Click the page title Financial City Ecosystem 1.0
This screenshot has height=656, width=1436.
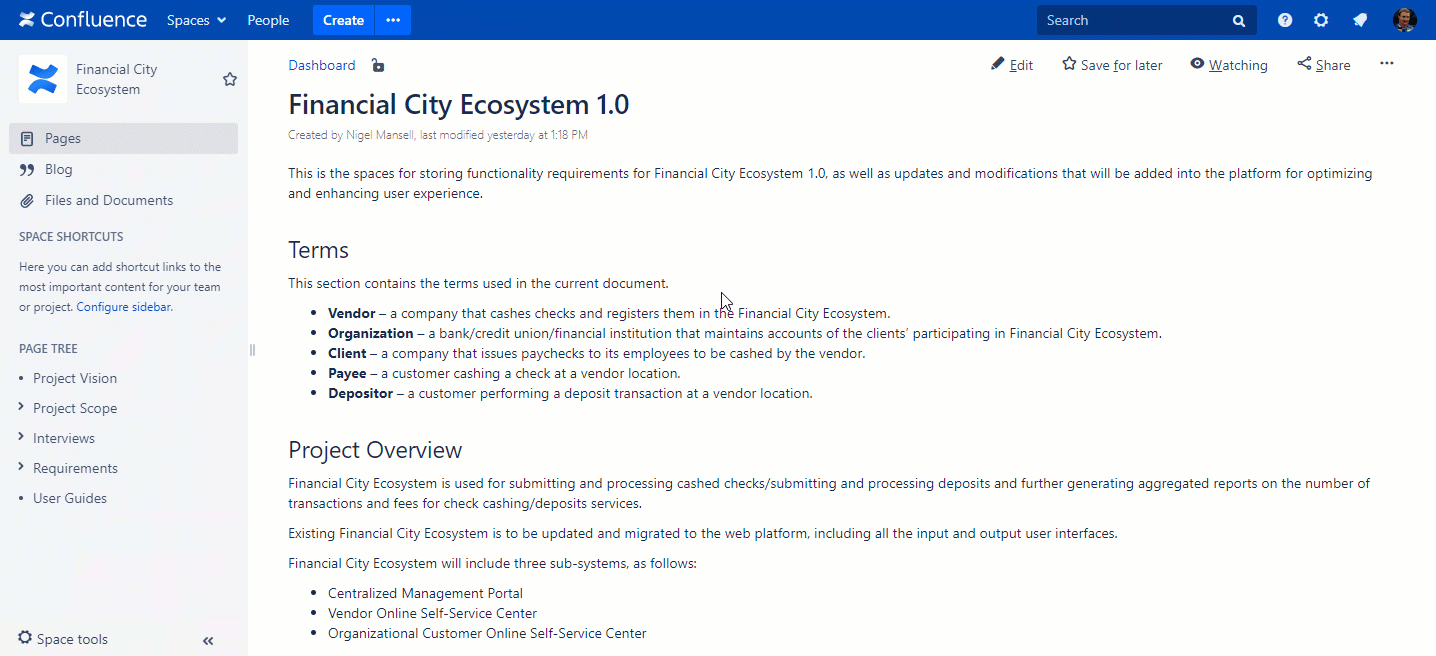459,105
